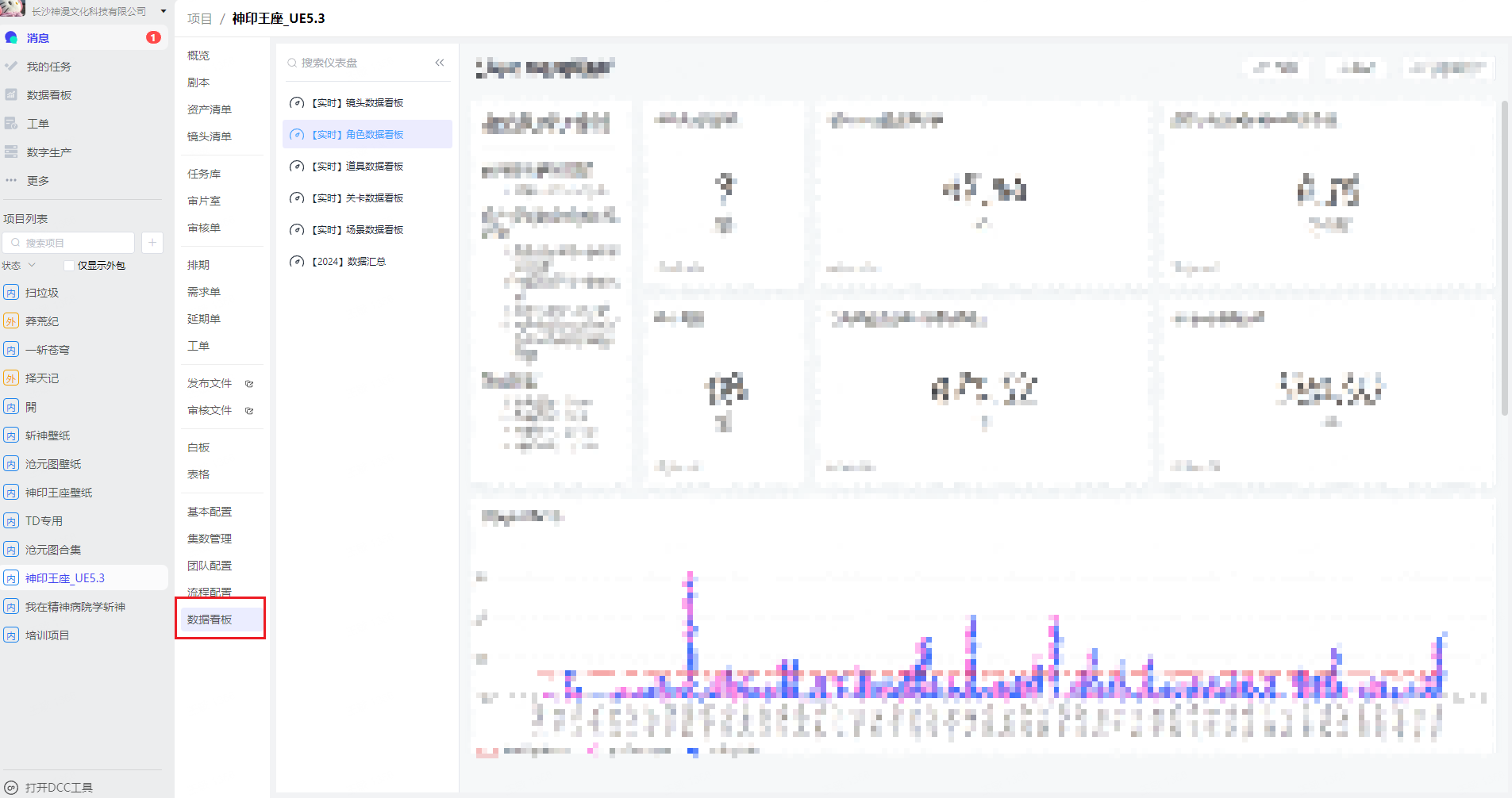Open the company switcher dropdown arrow
This screenshot has width=1512, height=798.
click(x=164, y=11)
